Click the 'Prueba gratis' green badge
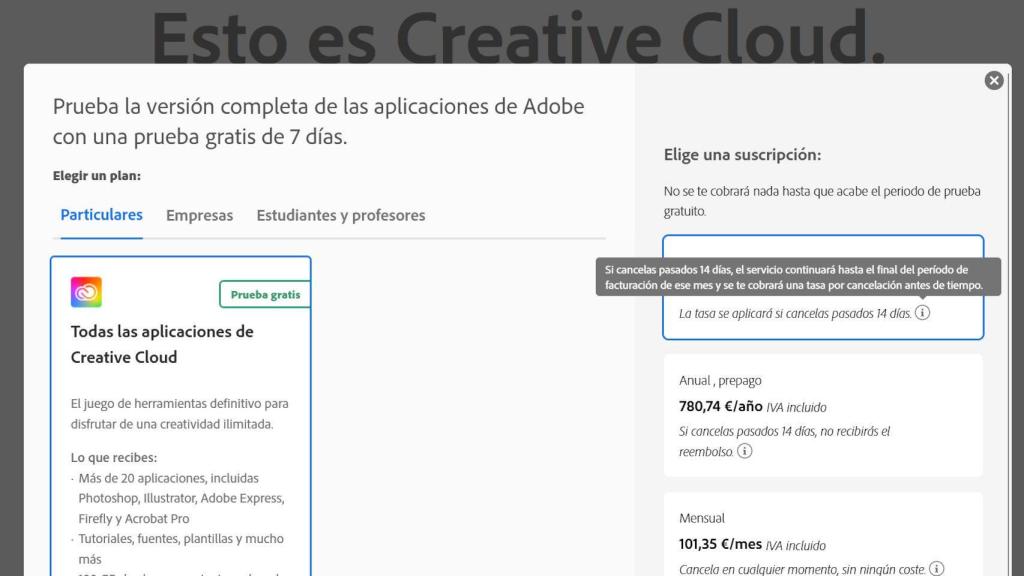Screen dimensions: 1024x576 (x=265, y=294)
